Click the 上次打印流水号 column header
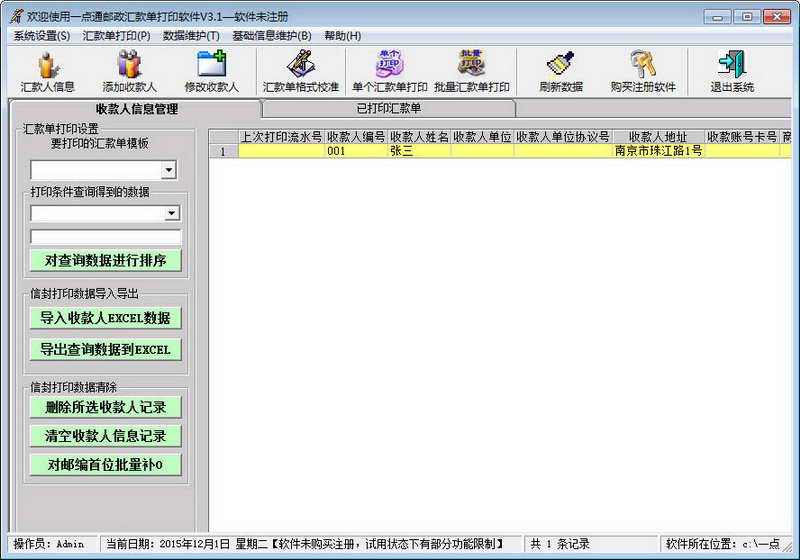The image size is (800, 560). [282, 137]
